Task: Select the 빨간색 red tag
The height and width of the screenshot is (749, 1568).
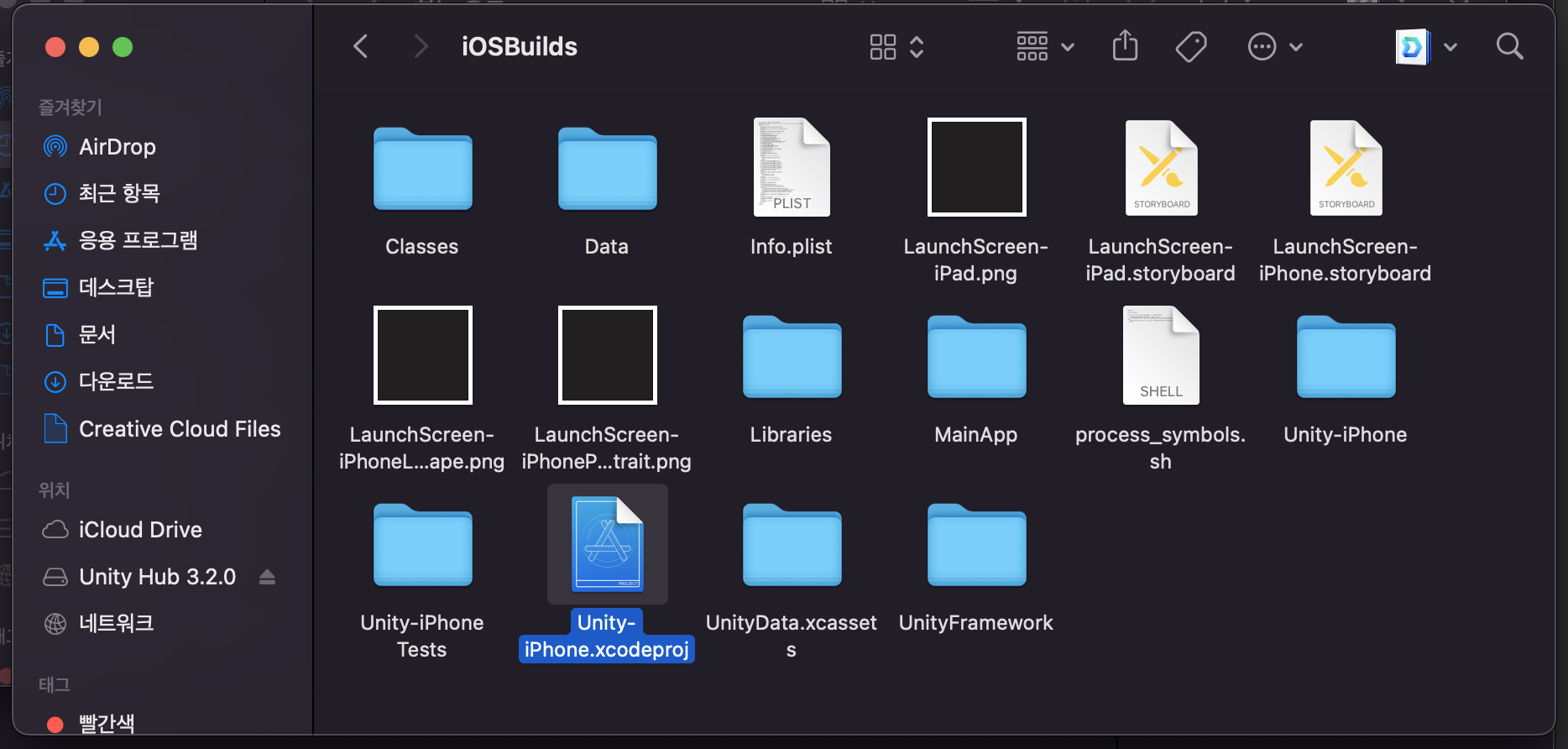Action: coord(89,724)
